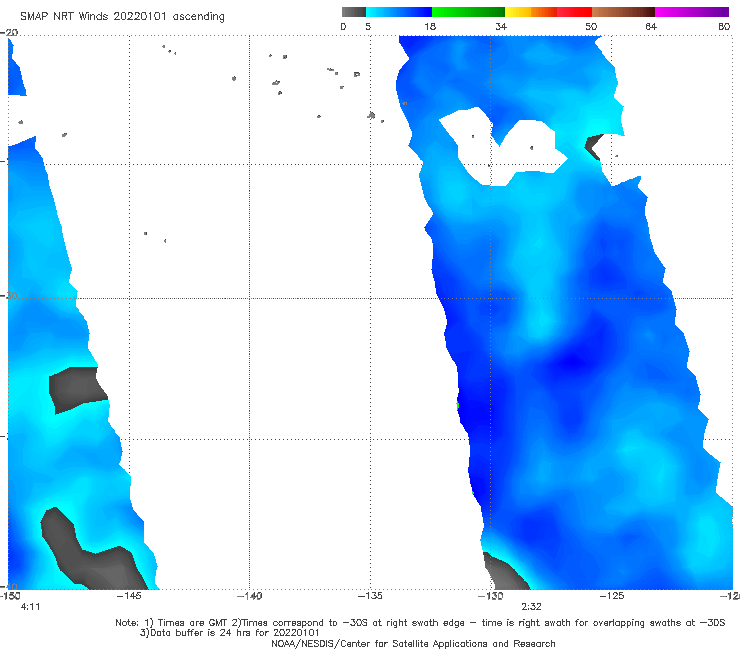This screenshot has height=650, width=740.
Task: Click the "NOAA/NESDIS/Center for Satellite Applications and Research" credit
Action: [413, 643]
